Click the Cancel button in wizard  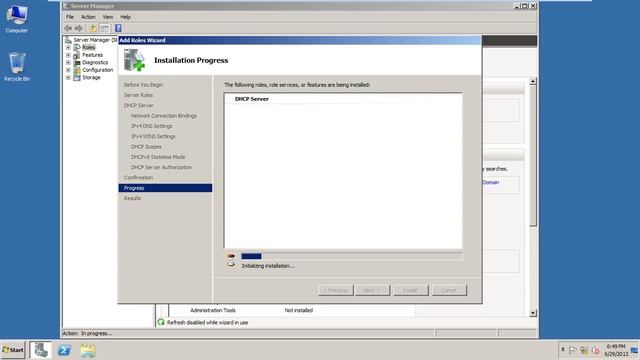(x=449, y=290)
